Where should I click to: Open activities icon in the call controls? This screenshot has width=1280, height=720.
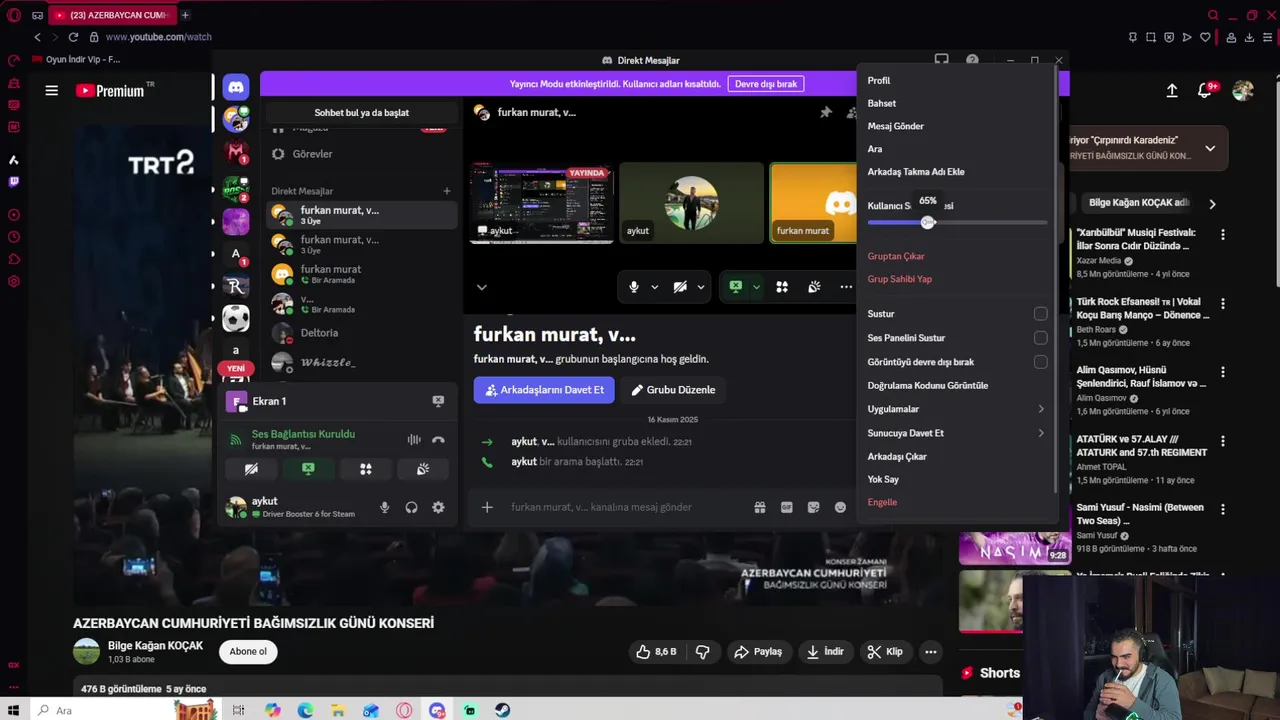782,287
